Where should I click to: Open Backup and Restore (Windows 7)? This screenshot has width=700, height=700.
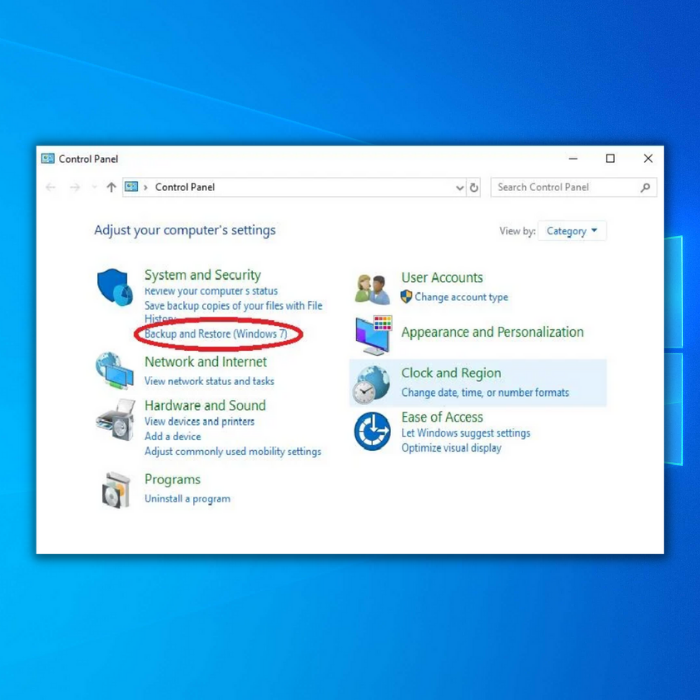[x=216, y=333]
